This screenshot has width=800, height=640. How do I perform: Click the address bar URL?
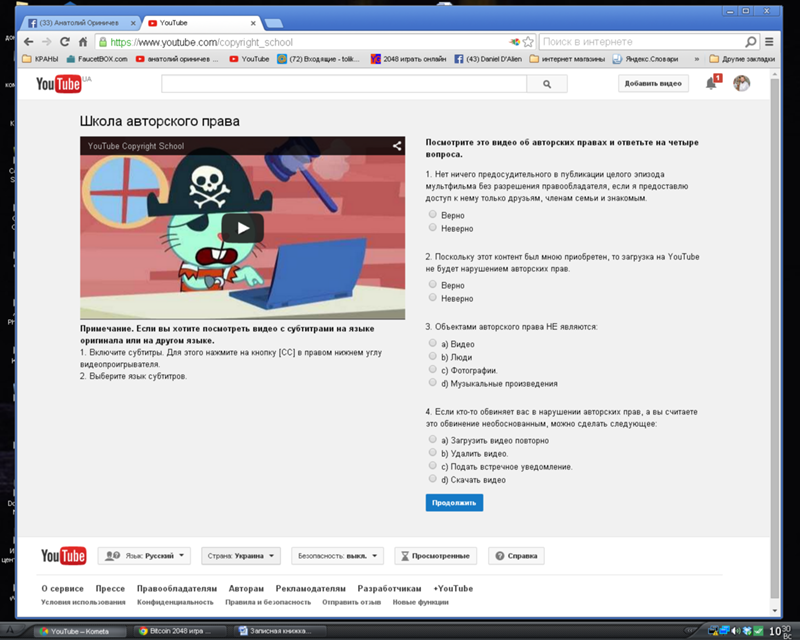pos(202,42)
